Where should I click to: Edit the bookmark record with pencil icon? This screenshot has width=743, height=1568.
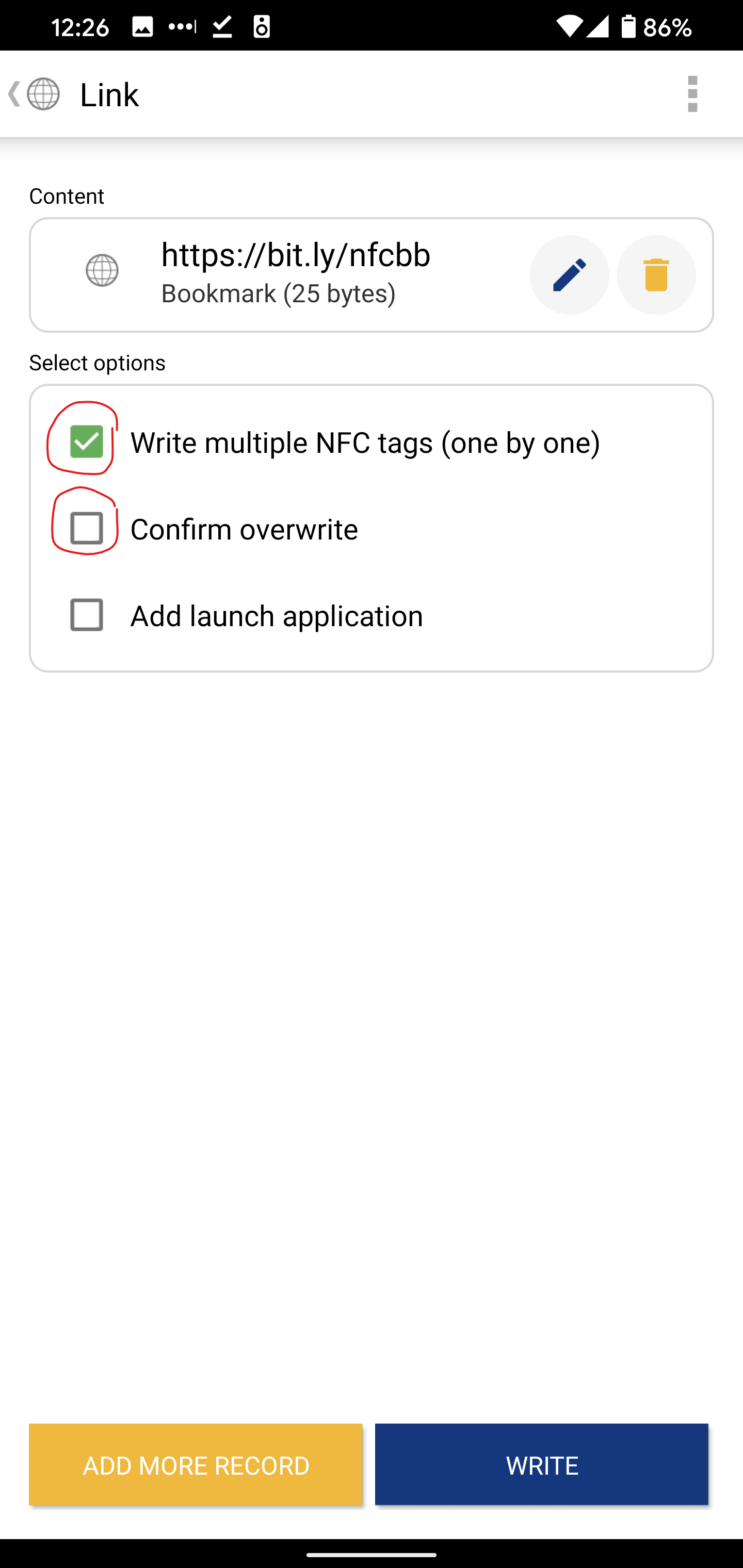click(x=569, y=275)
